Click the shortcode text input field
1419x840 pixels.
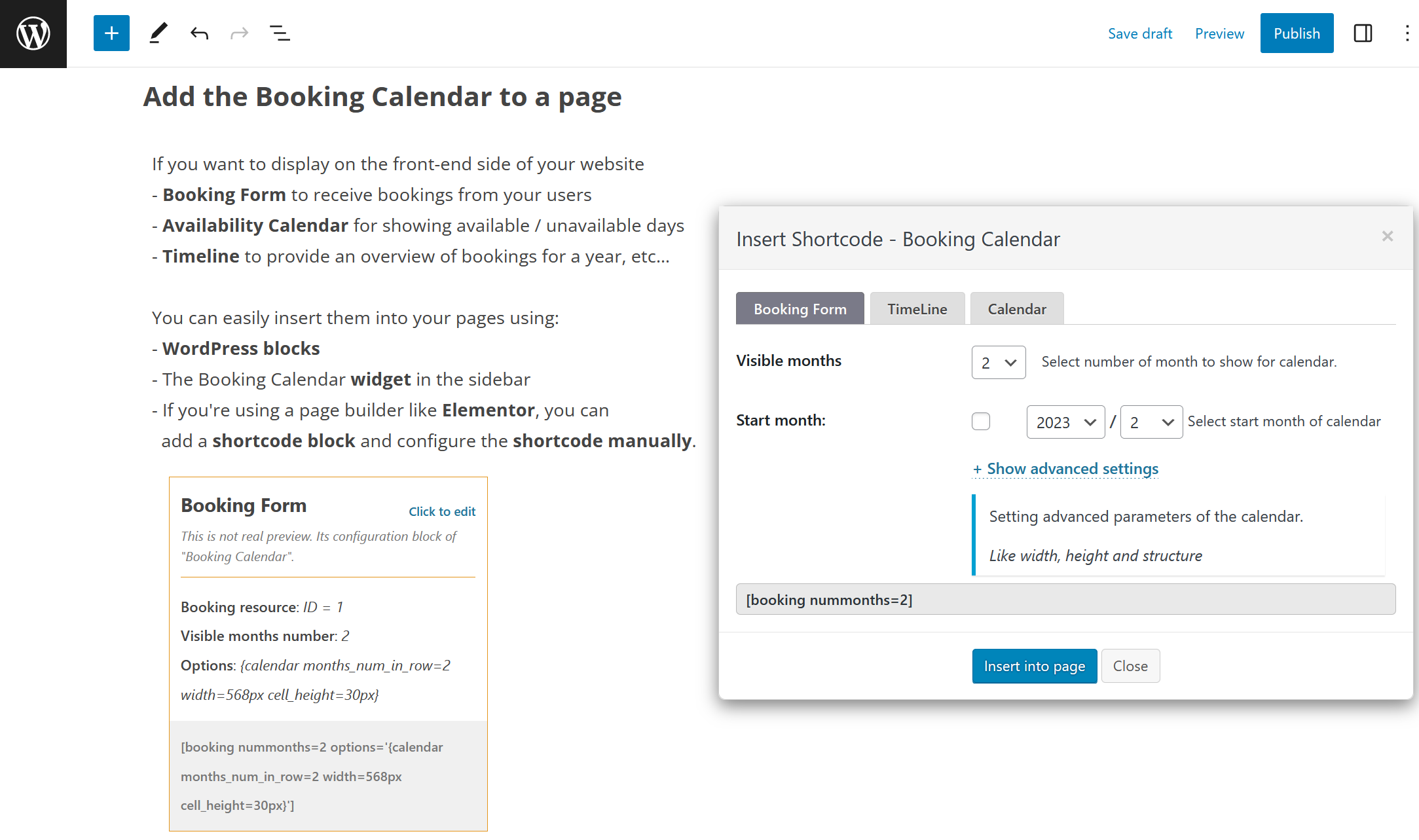click(1065, 599)
